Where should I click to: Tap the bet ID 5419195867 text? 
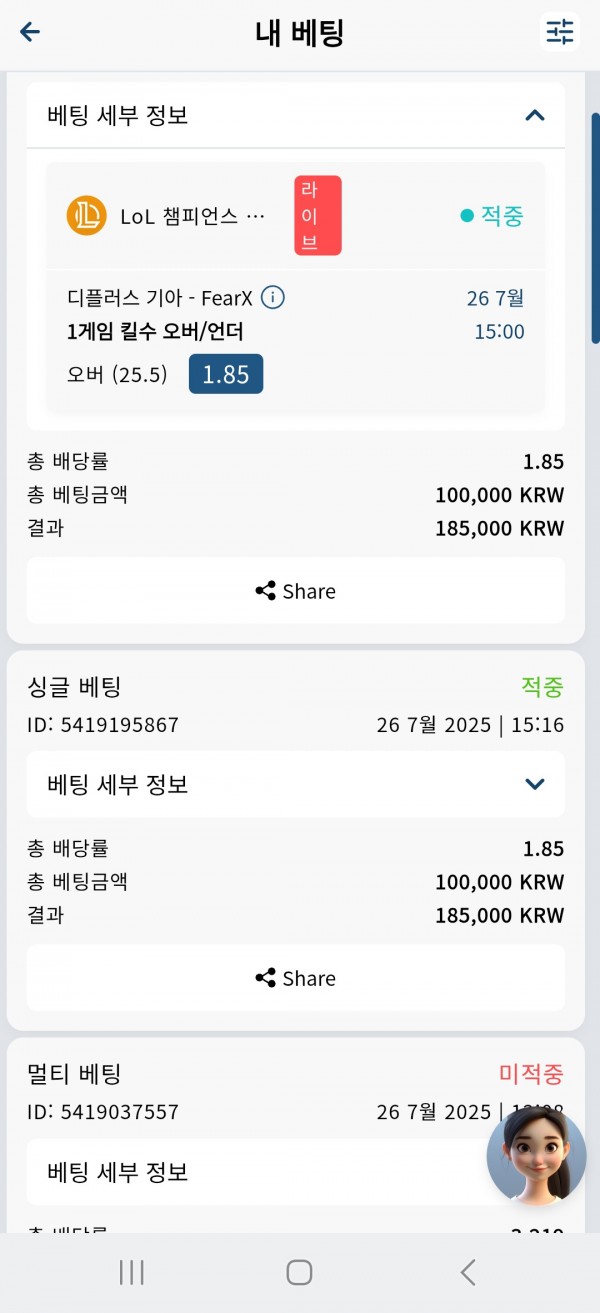[103, 724]
